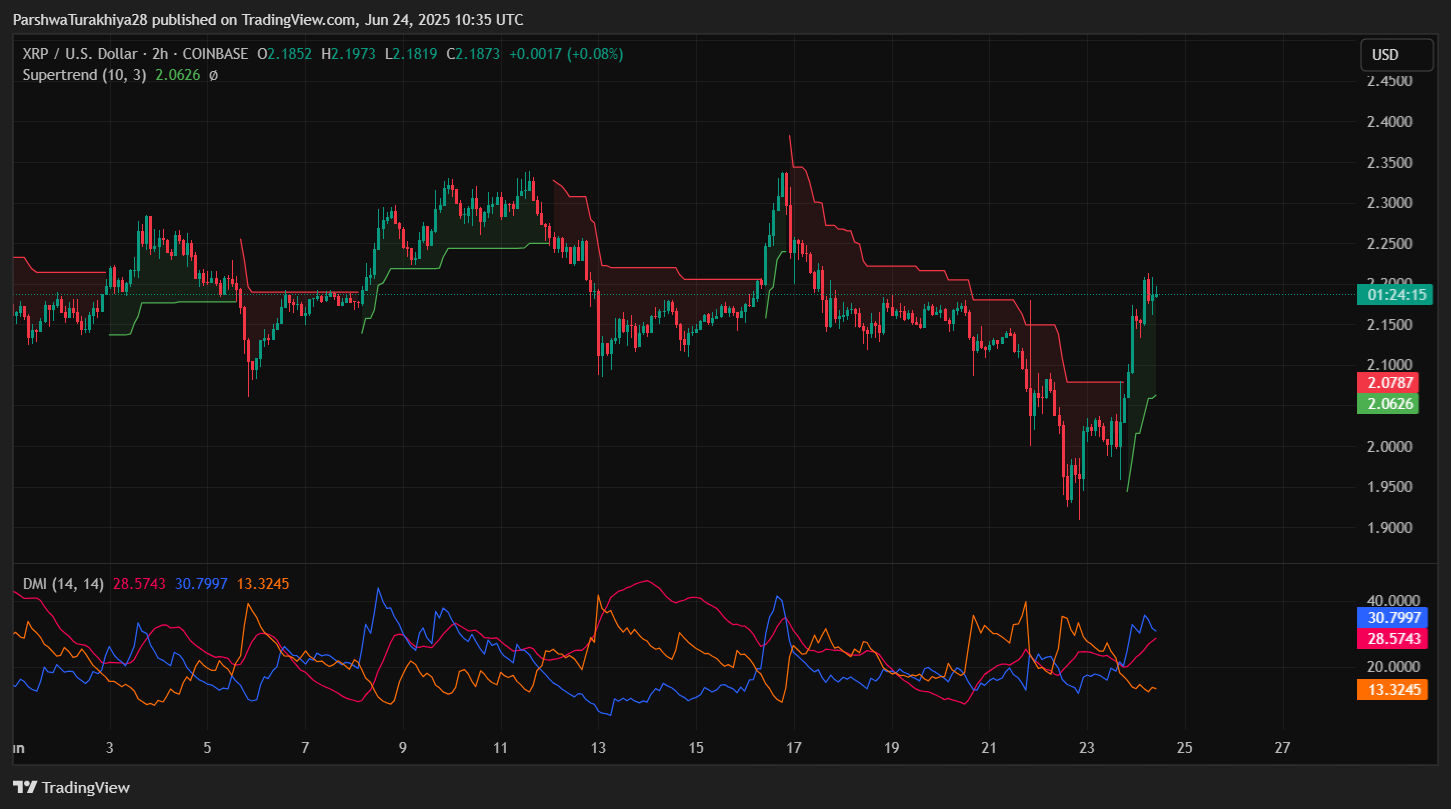Click the date label 9 on time axis
Screen dimensions: 1451x809
403,747
